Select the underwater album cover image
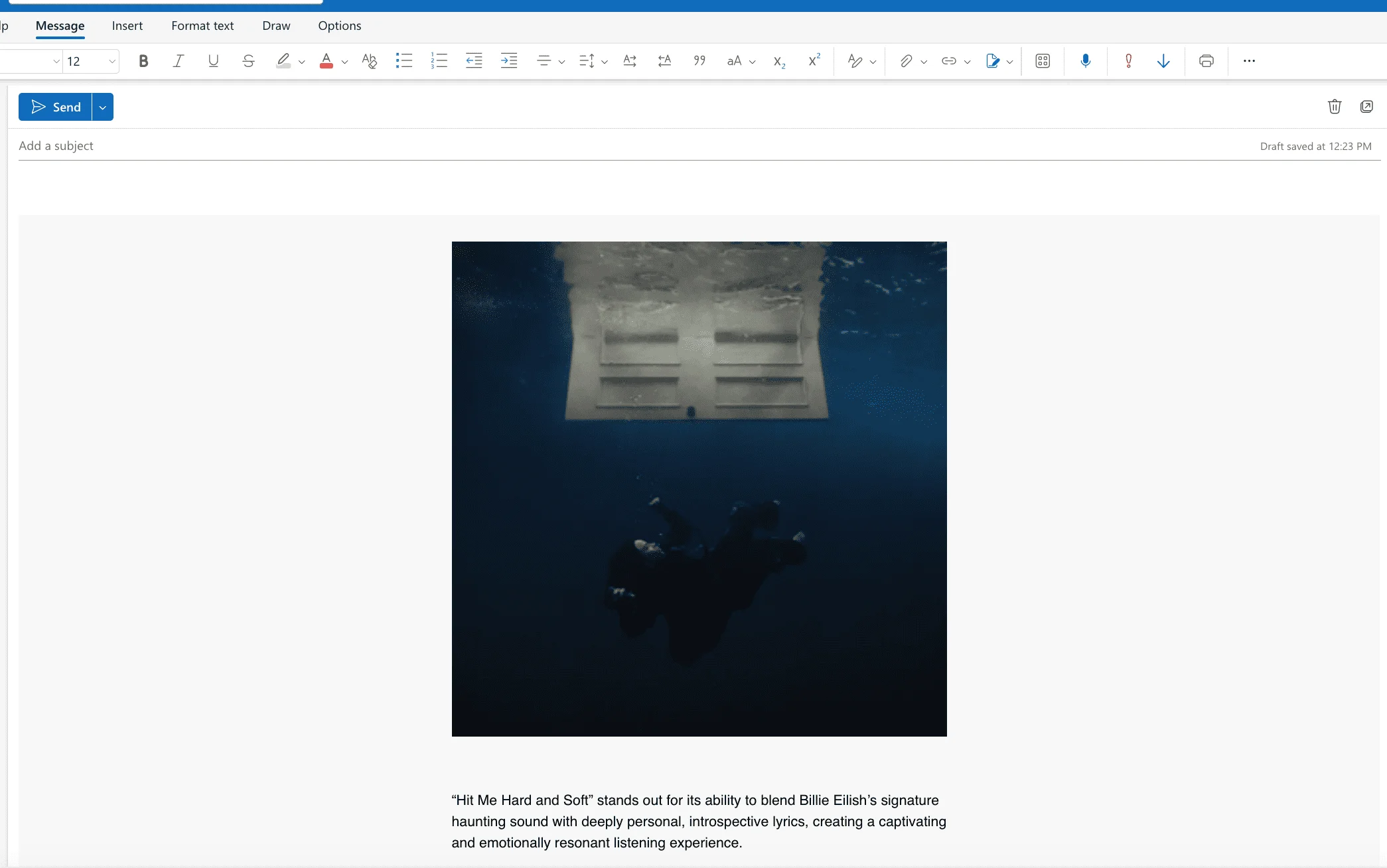The image size is (1387, 868). (x=699, y=488)
